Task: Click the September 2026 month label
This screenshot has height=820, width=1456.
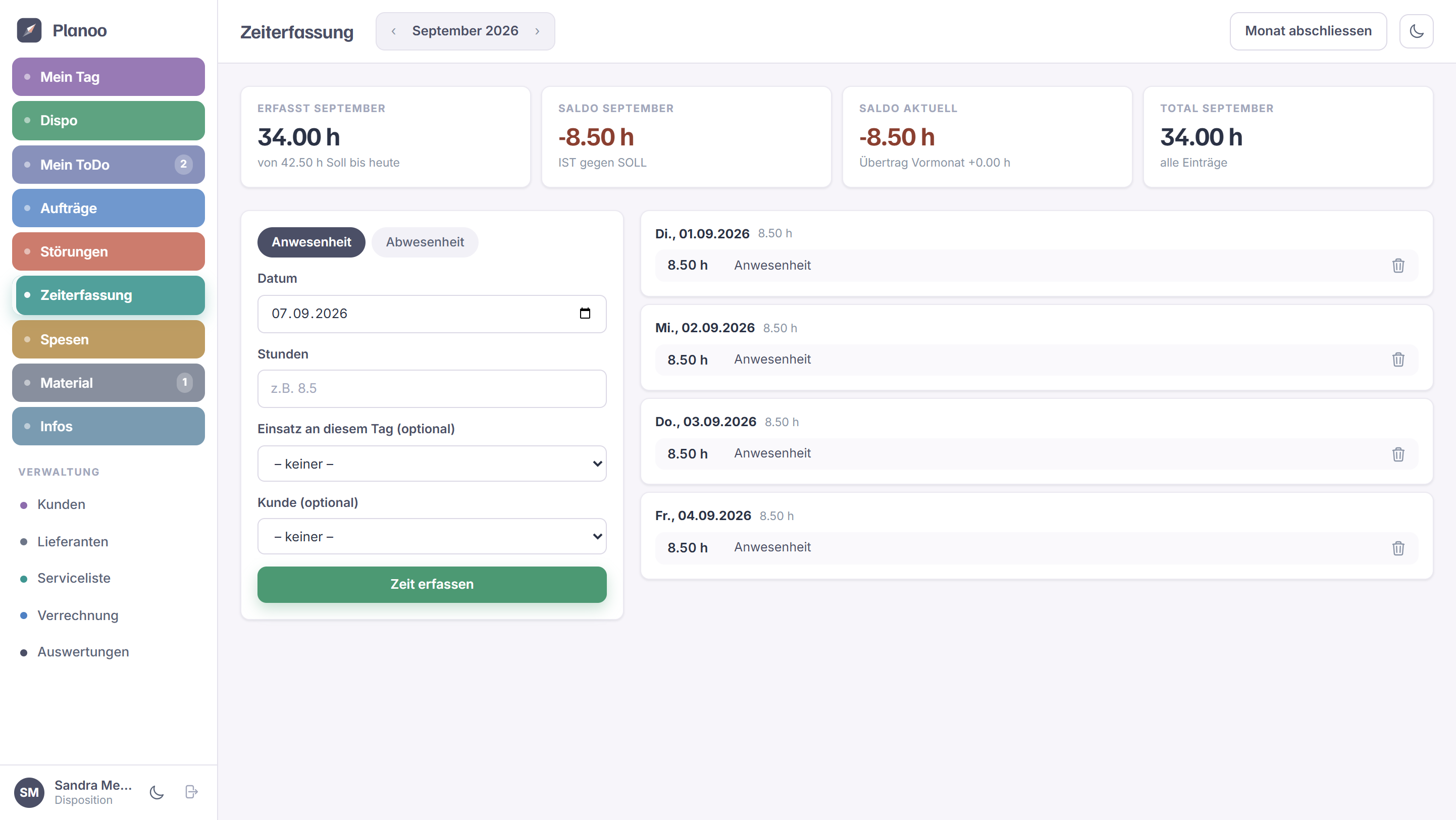Action: point(464,31)
